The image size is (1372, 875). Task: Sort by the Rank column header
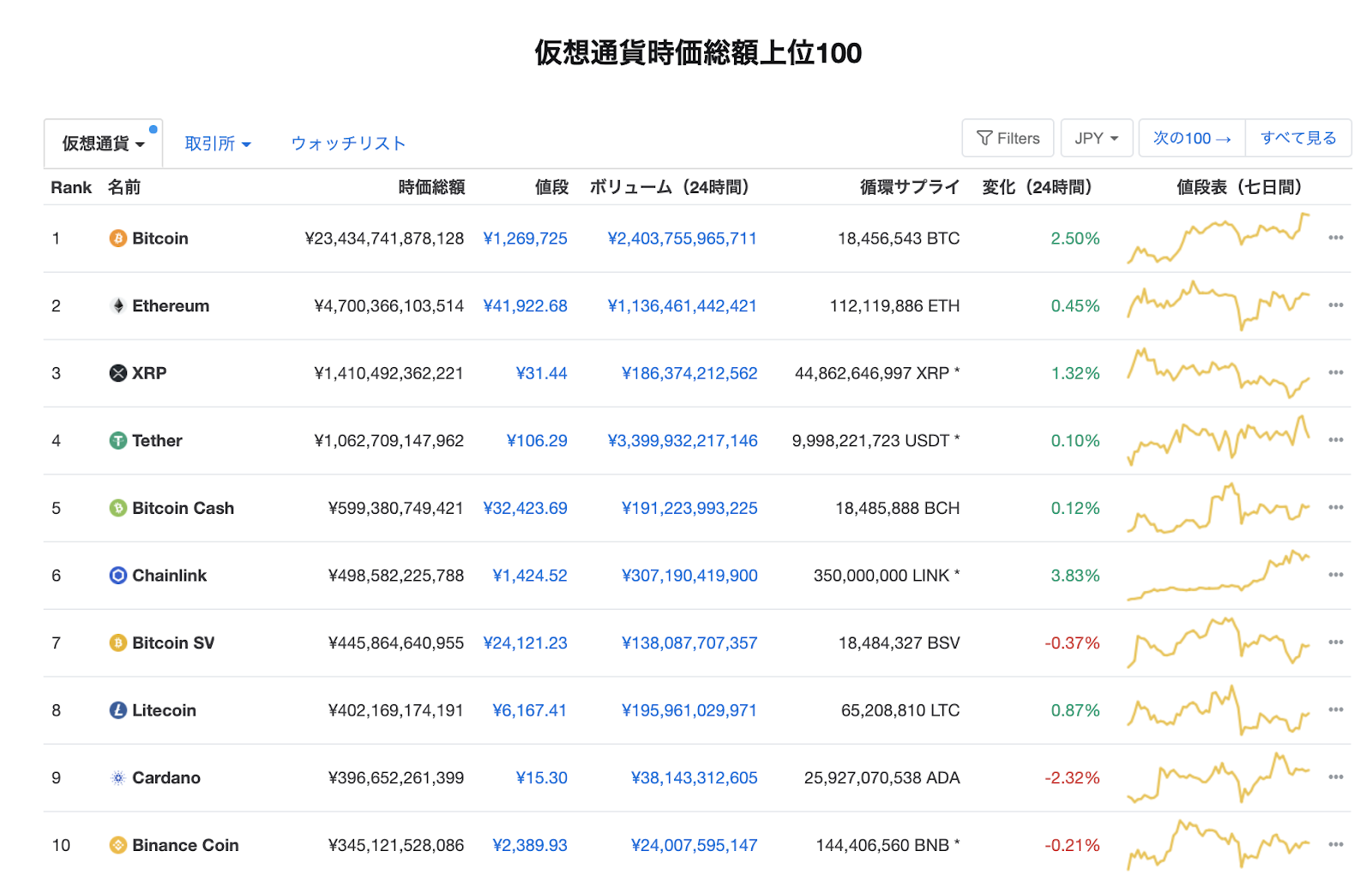click(71, 187)
